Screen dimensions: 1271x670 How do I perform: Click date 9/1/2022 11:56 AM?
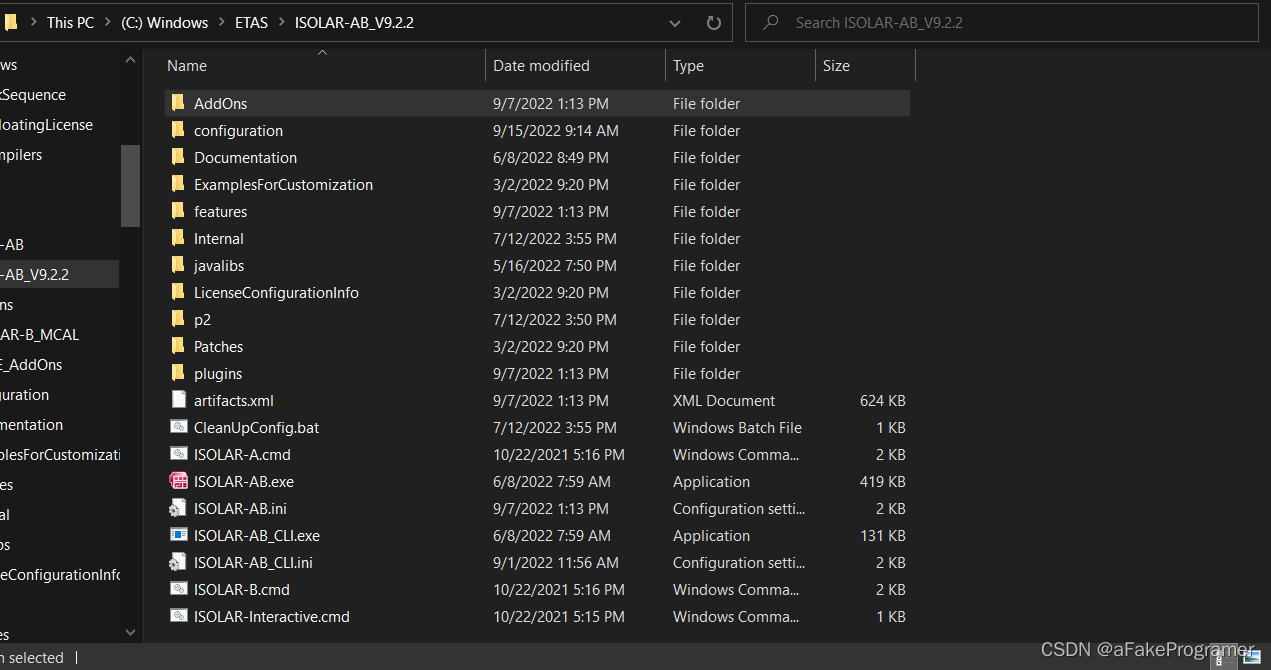[x=556, y=562]
